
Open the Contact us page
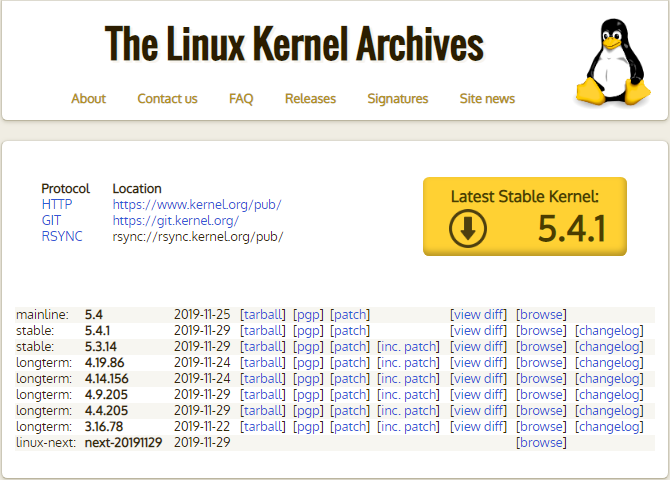[168, 99]
